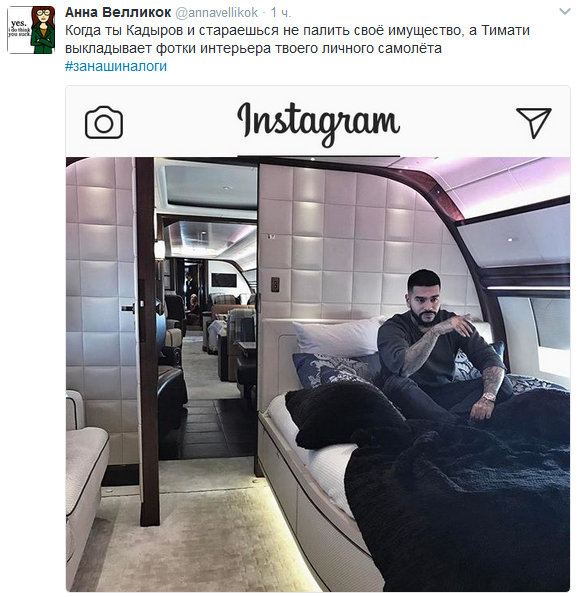Click the ceiling spotlight above the bed
The width and height of the screenshot is (579, 597).
click(x=510, y=239)
